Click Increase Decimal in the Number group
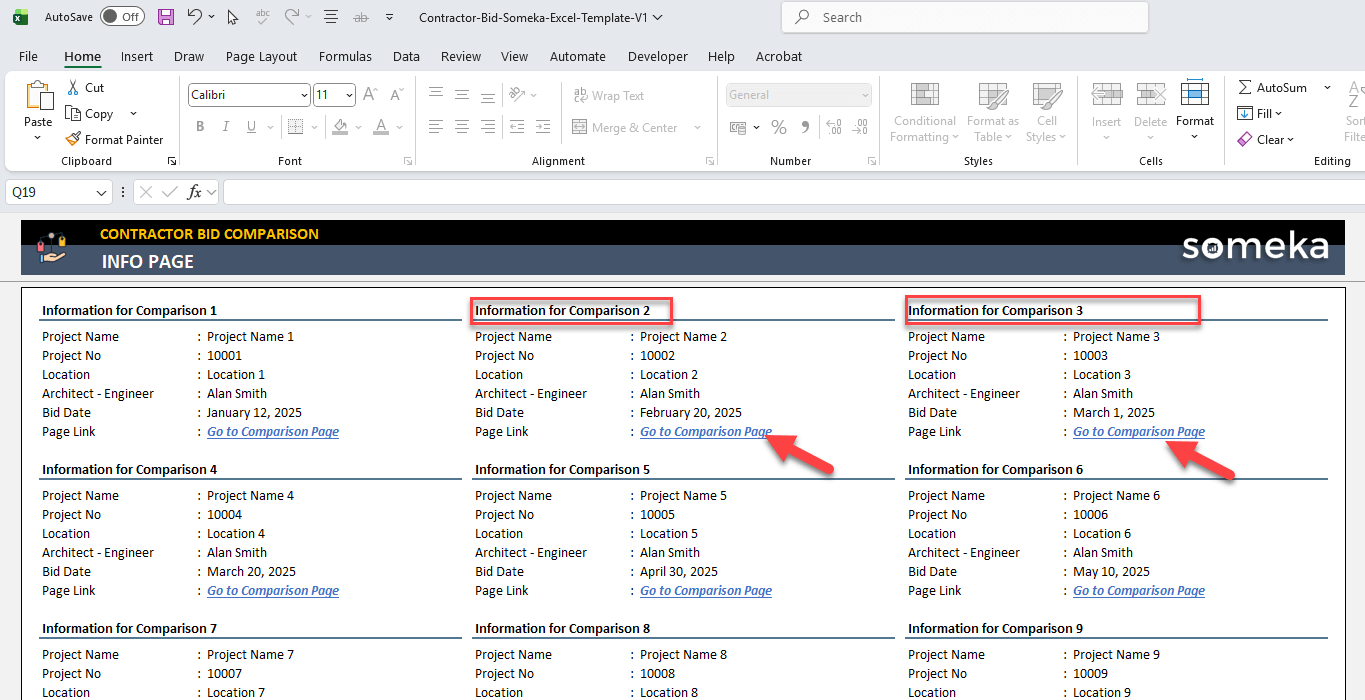1365x700 pixels. click(834, 128)
